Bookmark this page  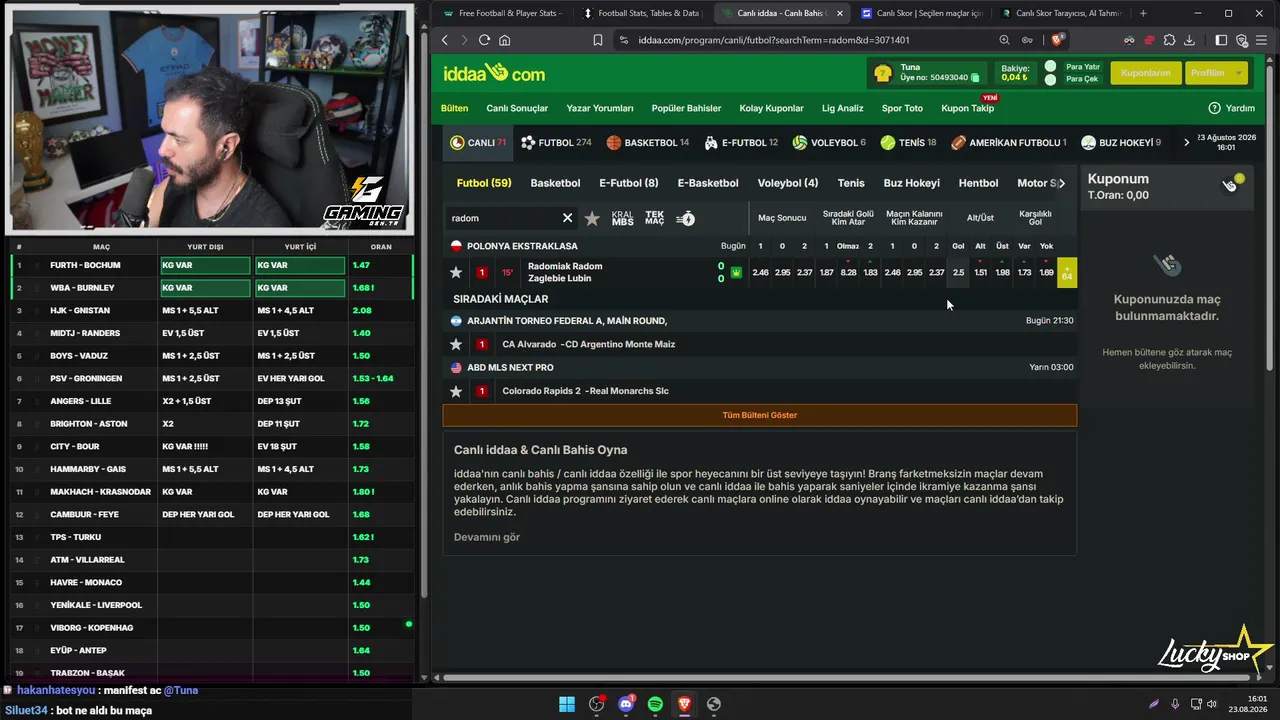(x=597, y=40)
